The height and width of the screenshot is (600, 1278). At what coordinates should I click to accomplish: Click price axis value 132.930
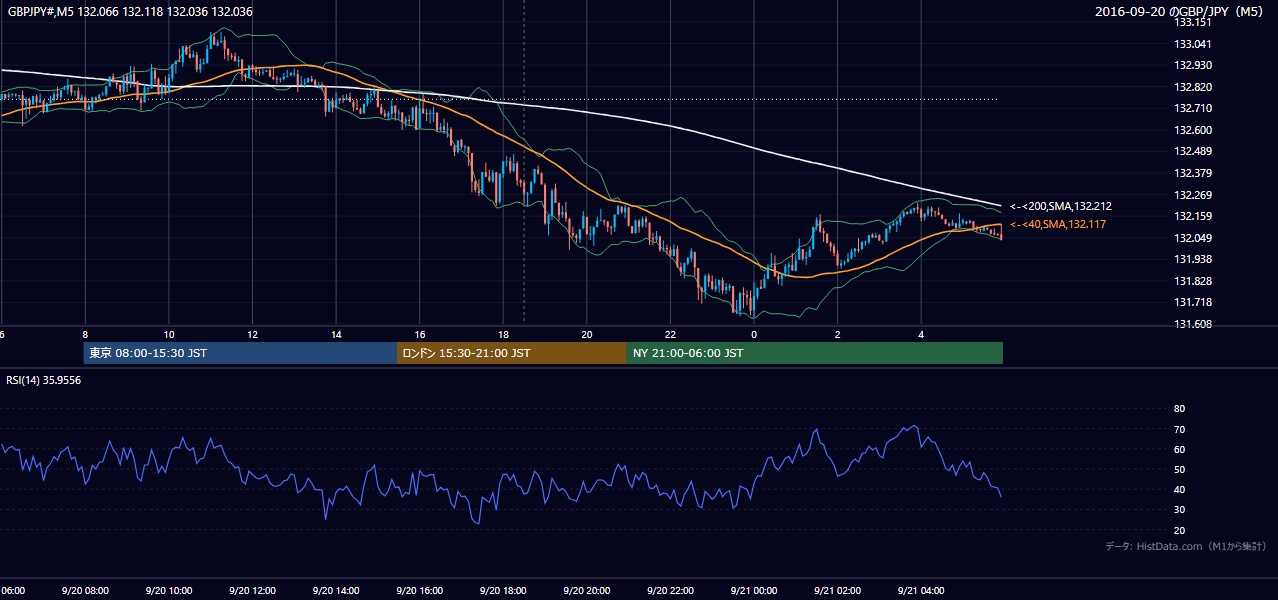[x=1192, y=65]
